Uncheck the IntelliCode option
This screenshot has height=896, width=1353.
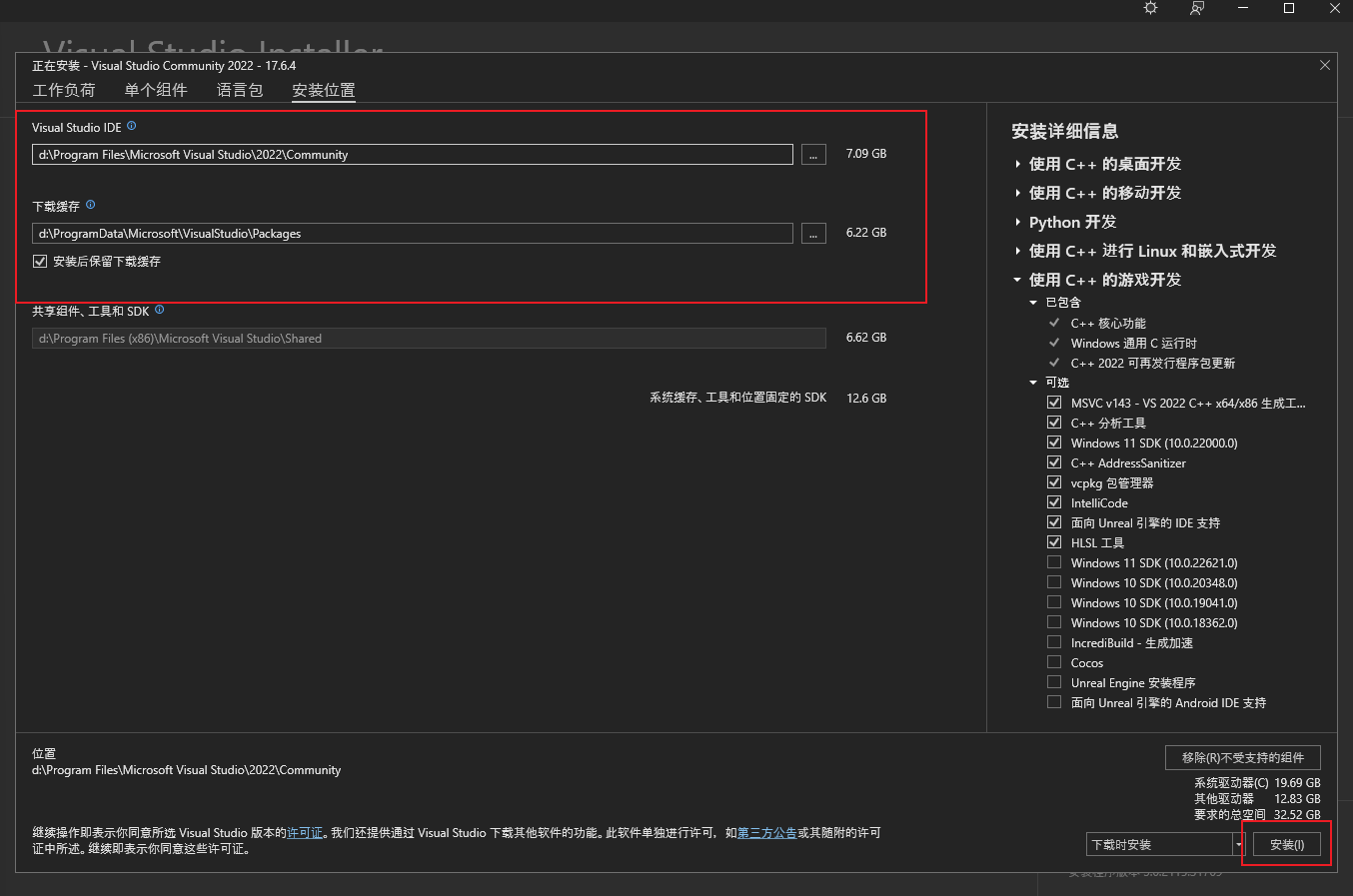click(1054, 502)
